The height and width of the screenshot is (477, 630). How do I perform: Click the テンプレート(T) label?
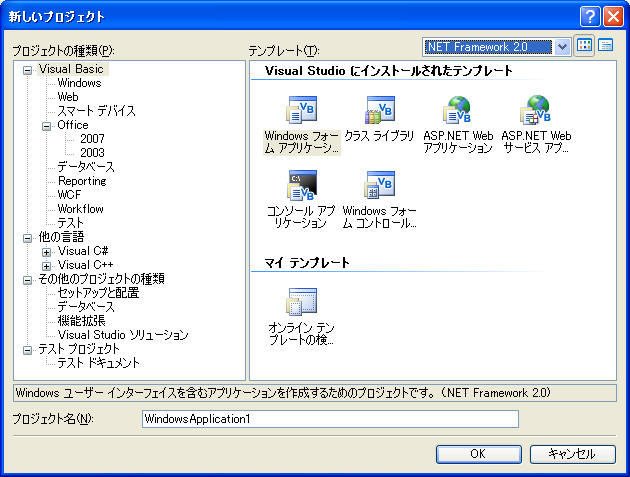284,51
